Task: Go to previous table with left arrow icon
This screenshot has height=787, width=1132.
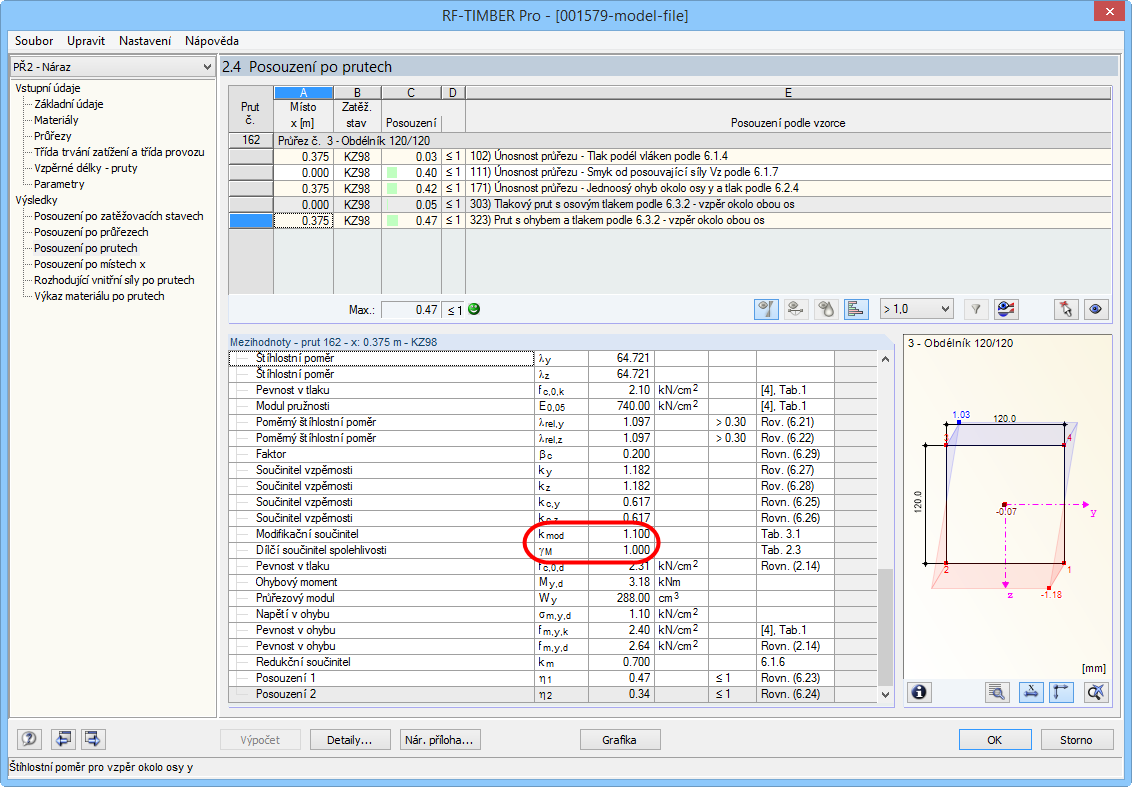Action: pos(63,739)
